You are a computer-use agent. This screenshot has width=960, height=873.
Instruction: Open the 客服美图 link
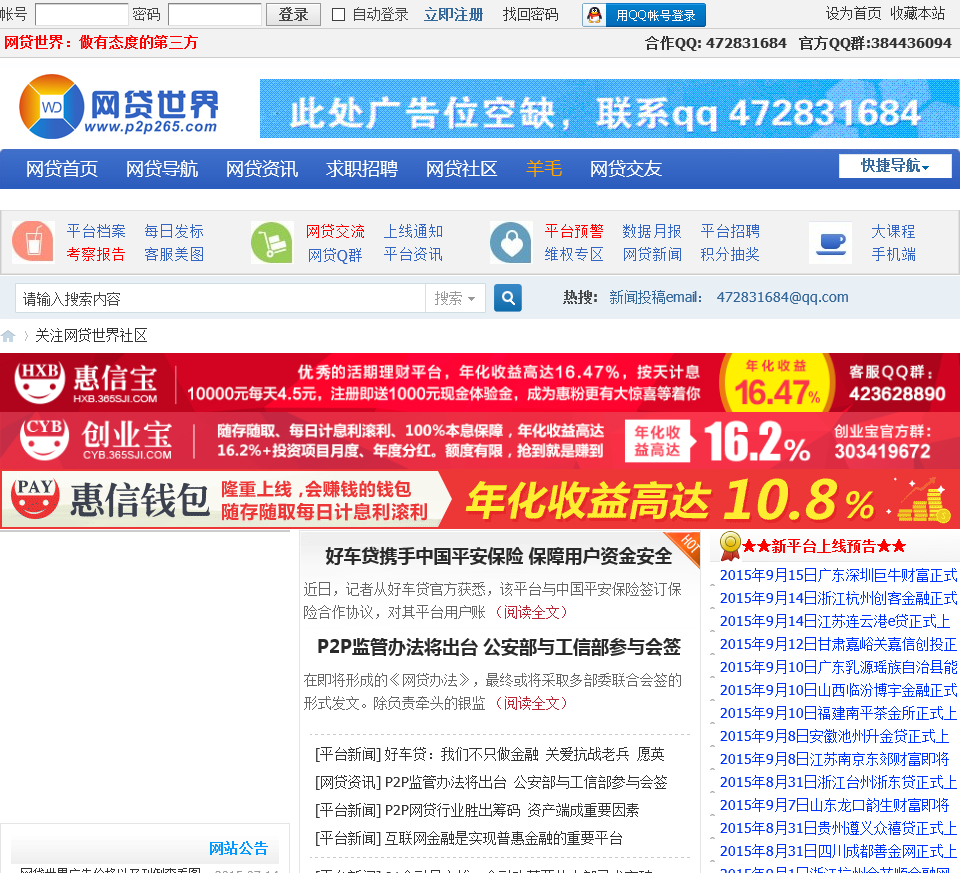(174, 254)
